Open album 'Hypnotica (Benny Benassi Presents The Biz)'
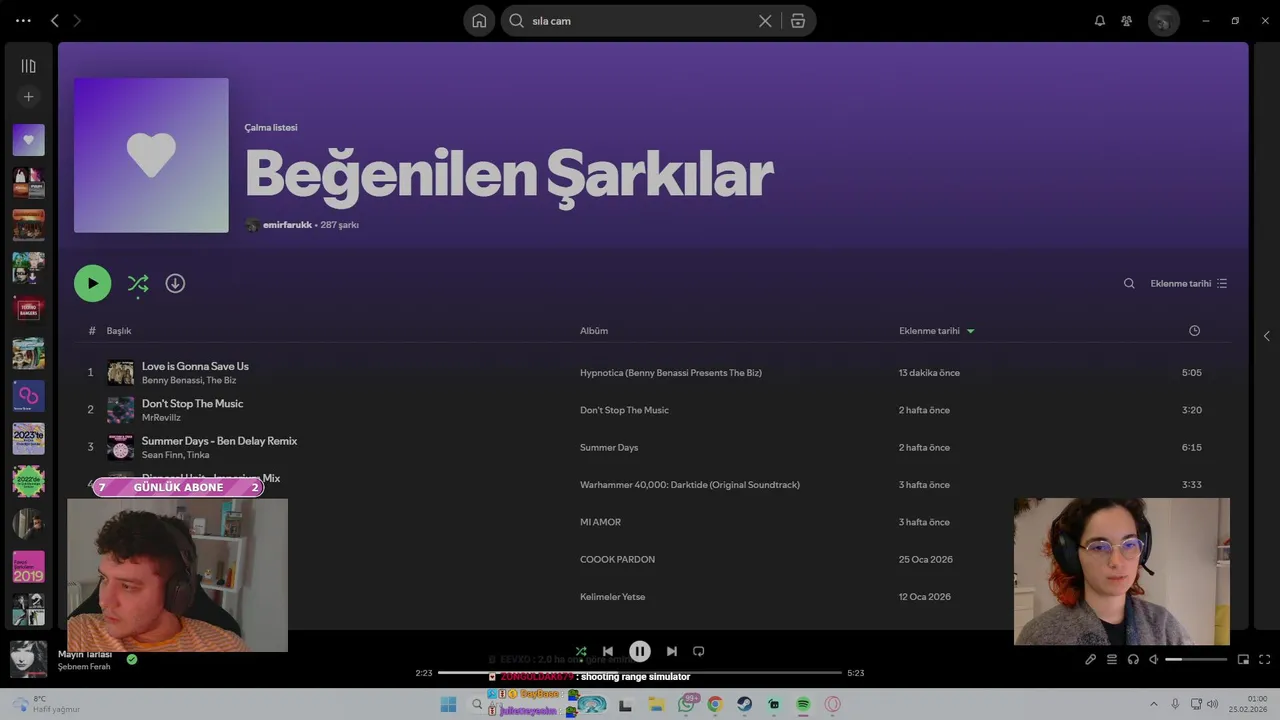Screen dimensions: 1280x720 pos(671,373)
